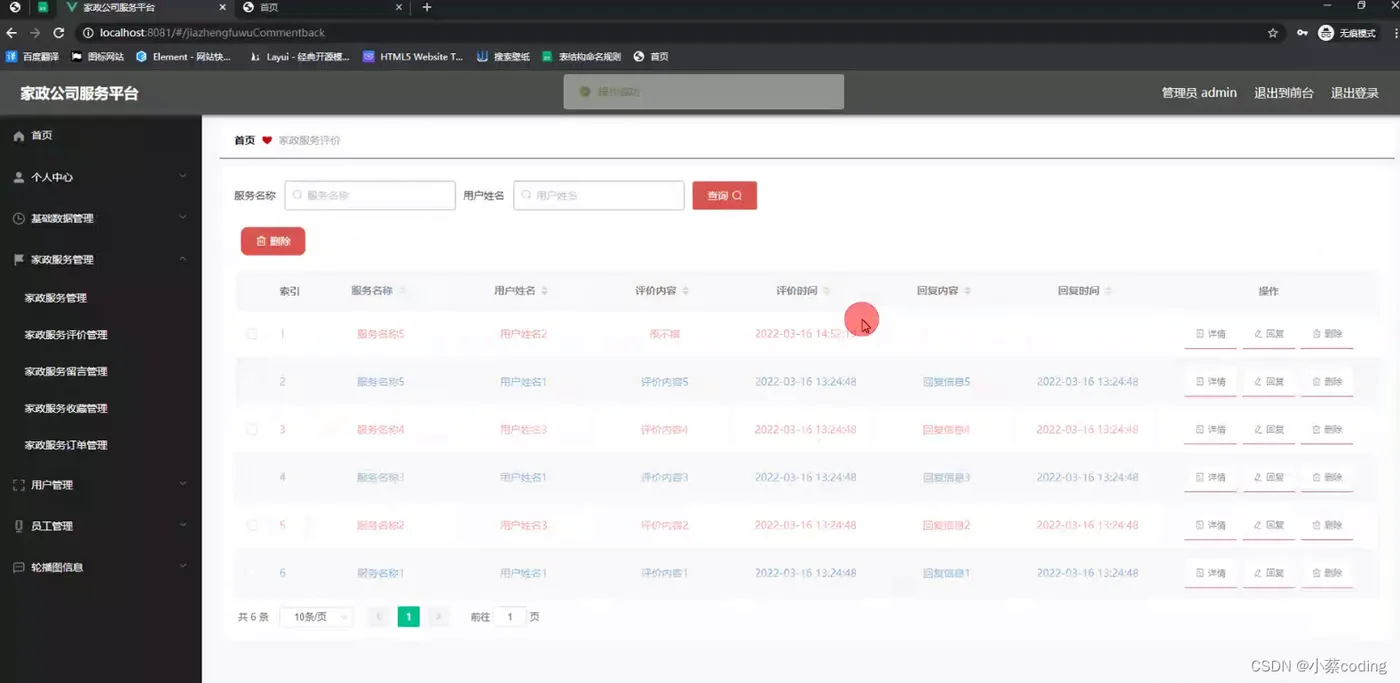Open 家政服务管理 submenu item
This screenshot has height=683, width=1400.
(56, 298)
